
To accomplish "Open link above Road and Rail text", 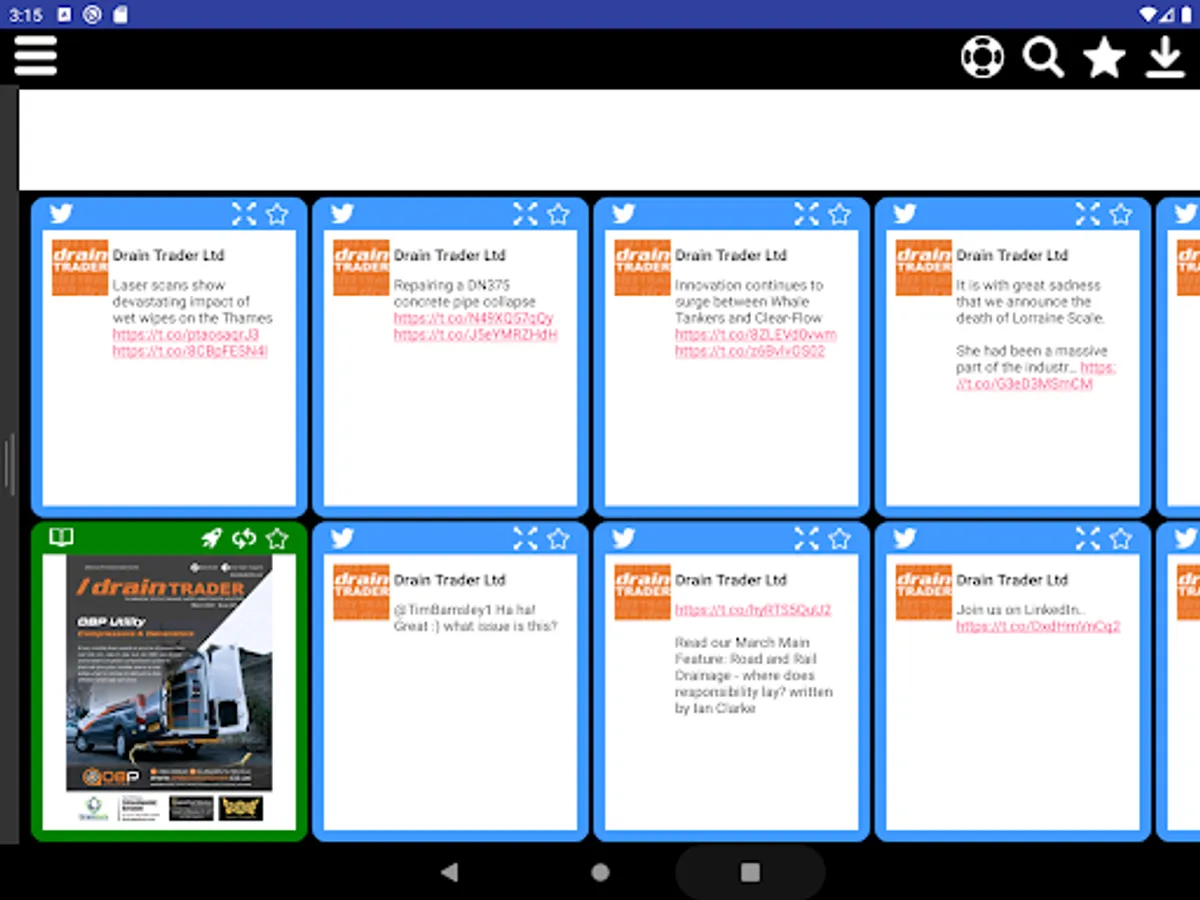I will pyautogui.click(x=752, y=610).
